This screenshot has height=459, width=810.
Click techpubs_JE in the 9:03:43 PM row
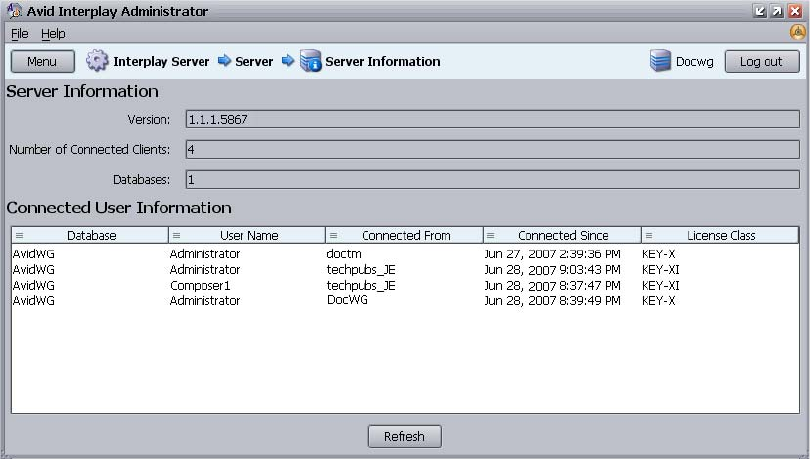[x=361, y=270]
